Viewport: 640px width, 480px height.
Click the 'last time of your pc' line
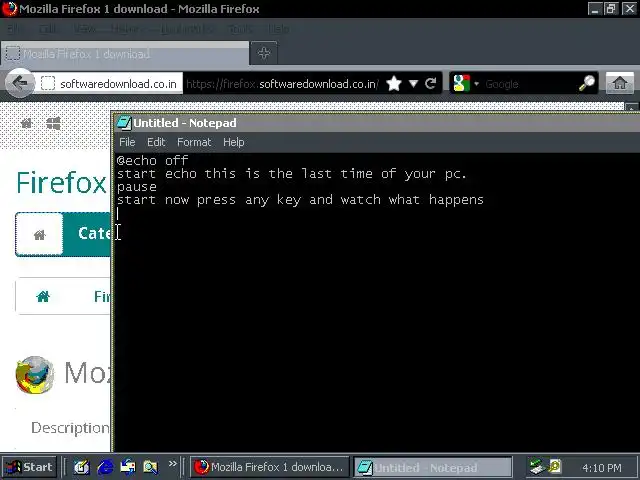pyautogui.click(x=291, y=173)
